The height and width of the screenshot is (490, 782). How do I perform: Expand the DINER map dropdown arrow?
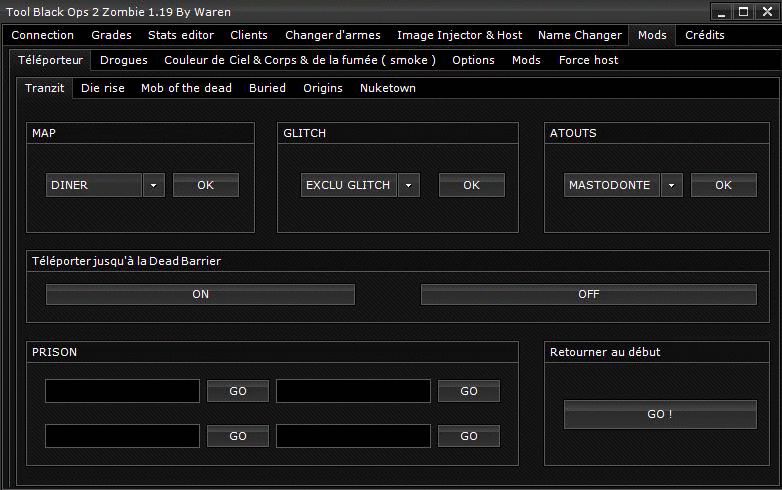pyautogui.click(x=154, y=185)
